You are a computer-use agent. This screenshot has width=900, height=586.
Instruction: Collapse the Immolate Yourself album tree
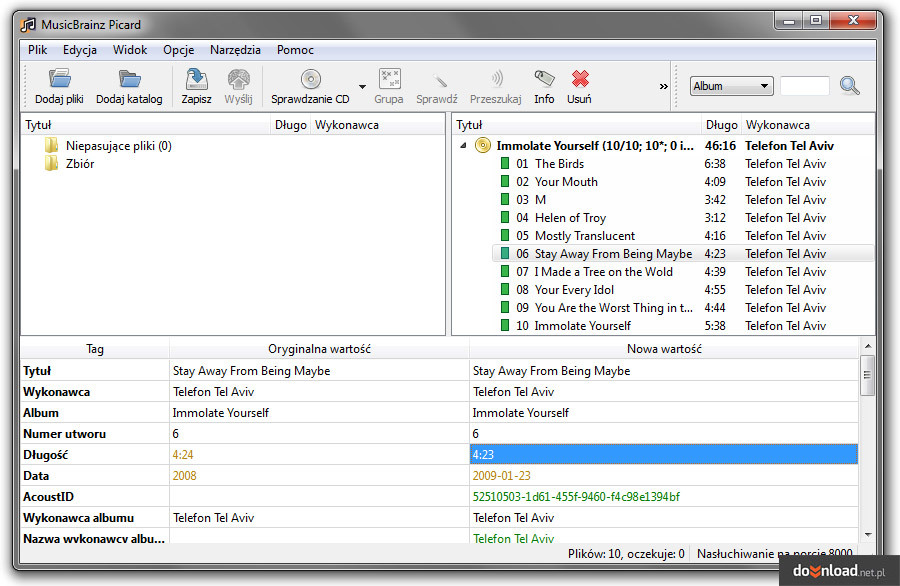point(463,146)
